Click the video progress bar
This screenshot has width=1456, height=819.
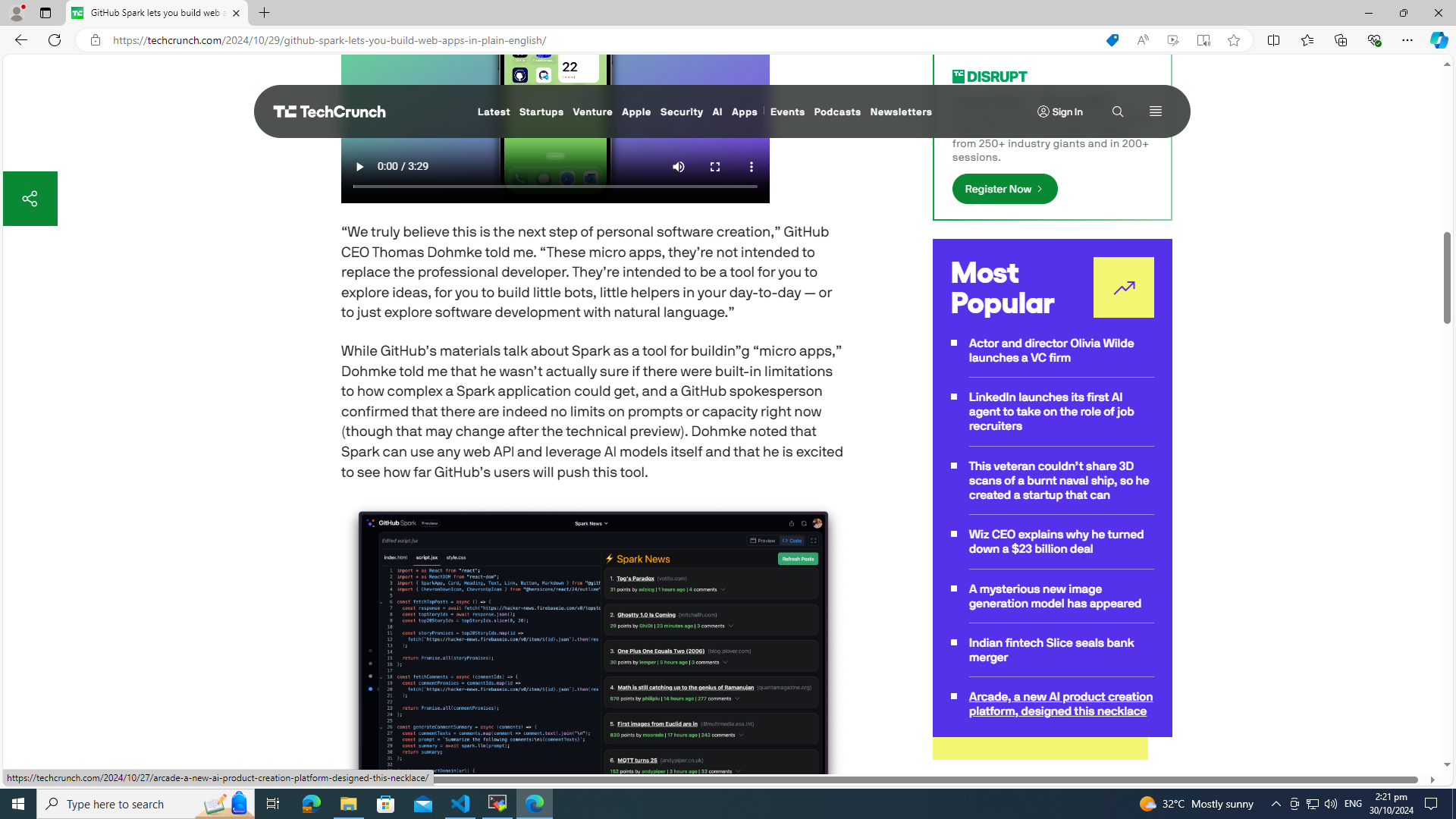(555, 187)
